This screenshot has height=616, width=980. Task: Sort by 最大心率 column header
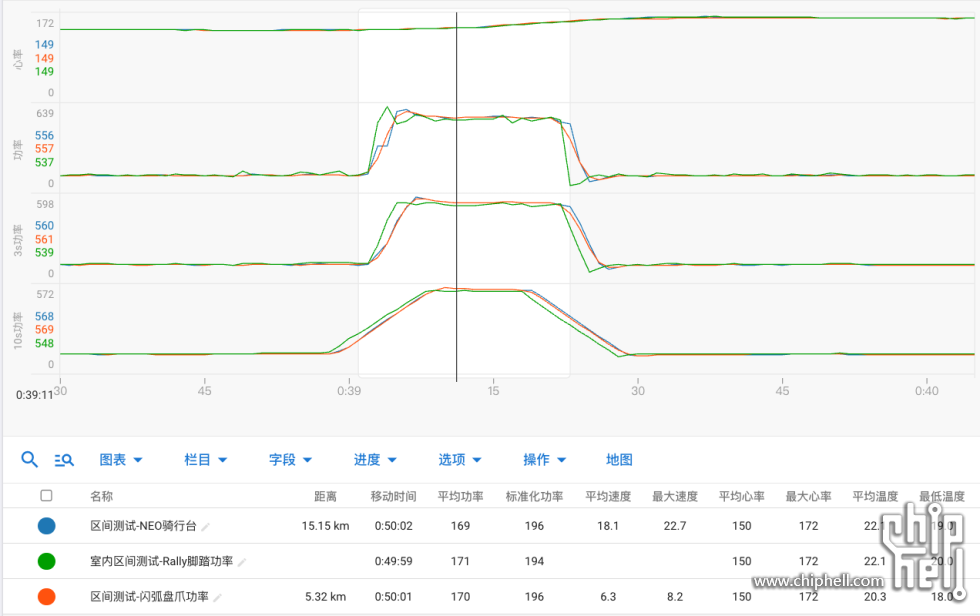[x=808, y=496]
